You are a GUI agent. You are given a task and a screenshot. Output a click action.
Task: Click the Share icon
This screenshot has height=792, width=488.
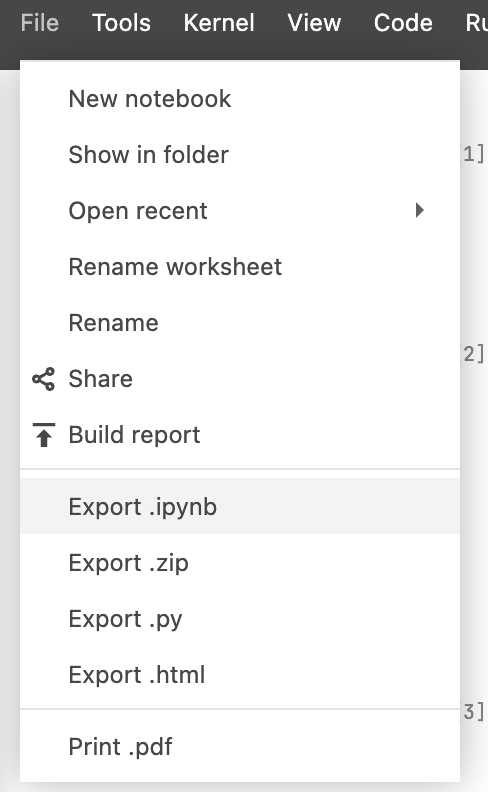(x=43, y=379)
